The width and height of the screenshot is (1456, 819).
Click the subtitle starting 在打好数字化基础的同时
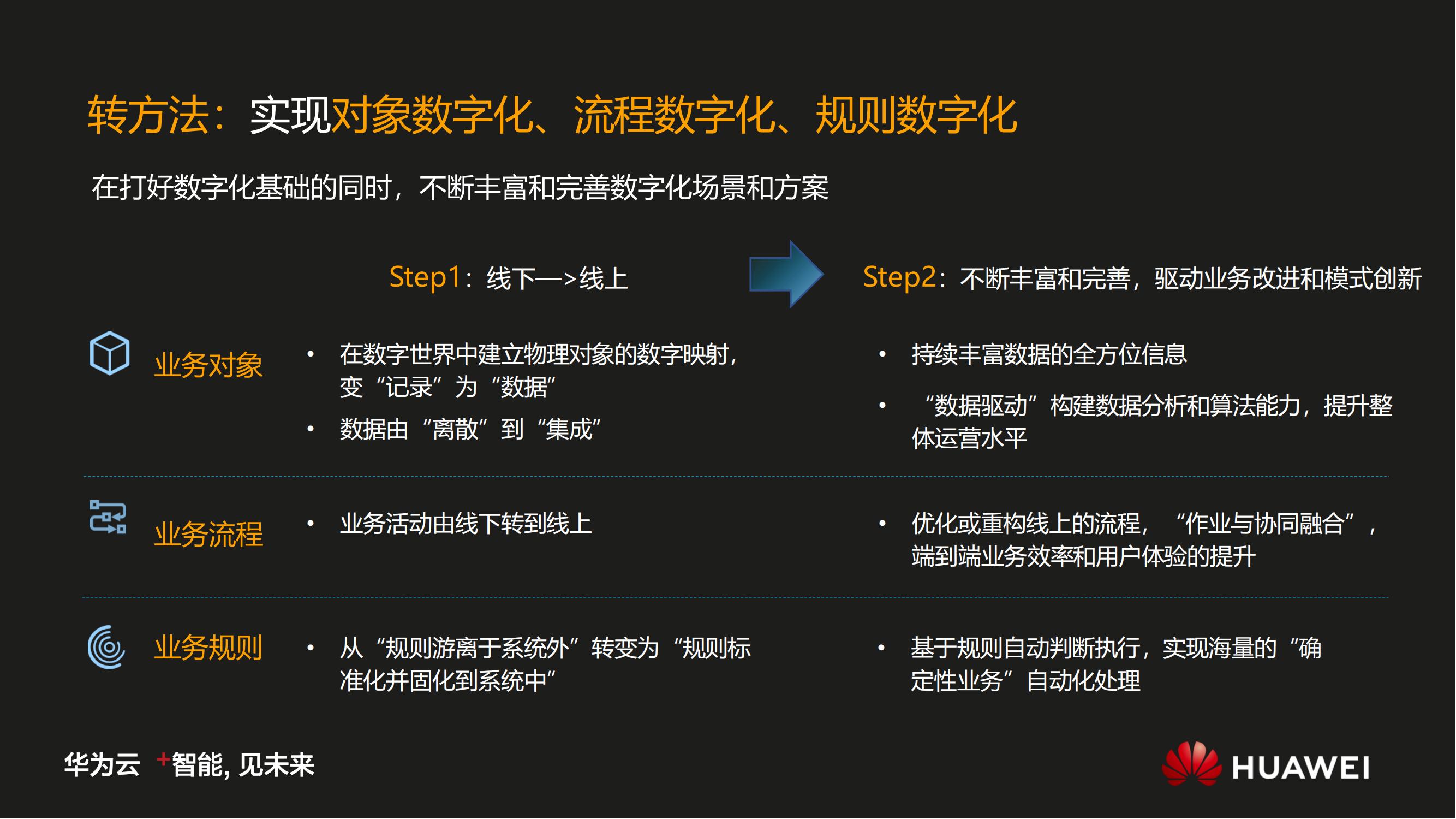(x=460, y=188)
